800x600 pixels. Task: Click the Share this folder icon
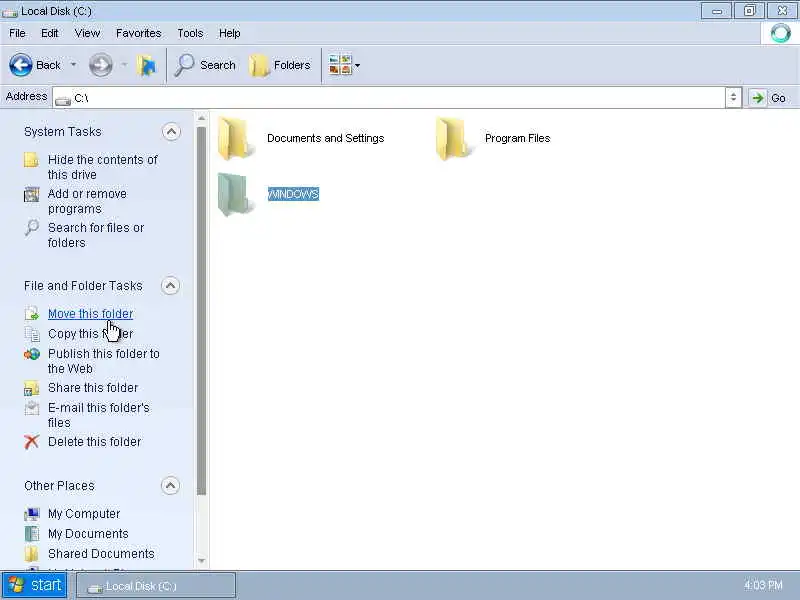coord(32,388)
